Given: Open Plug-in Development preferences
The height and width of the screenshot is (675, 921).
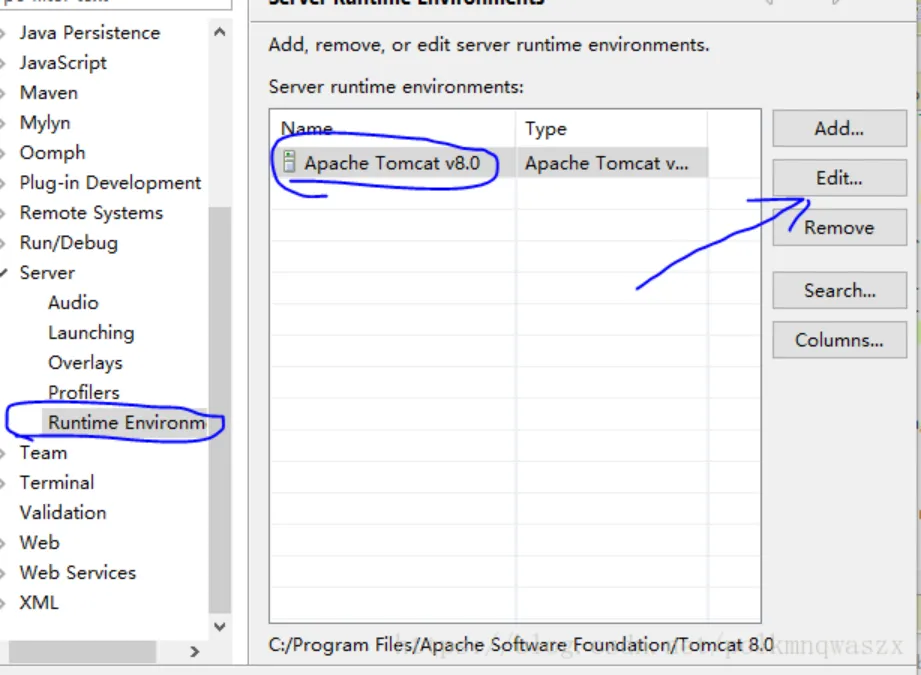Looking at the screenshot, I should tap(110, 182).
